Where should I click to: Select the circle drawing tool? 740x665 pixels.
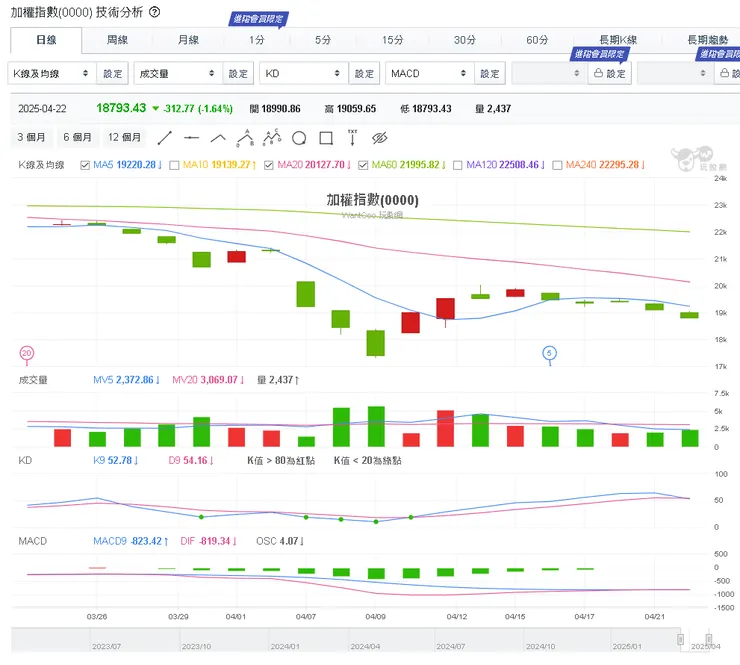(299, 138)
